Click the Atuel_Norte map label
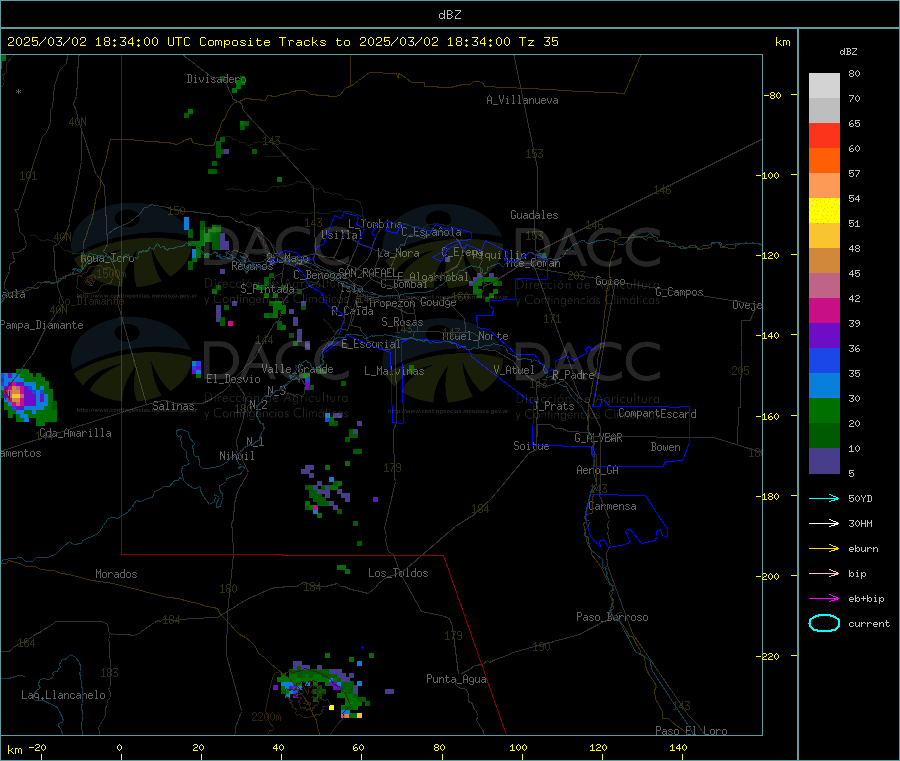Screen dimensions: 900x761 475,336
